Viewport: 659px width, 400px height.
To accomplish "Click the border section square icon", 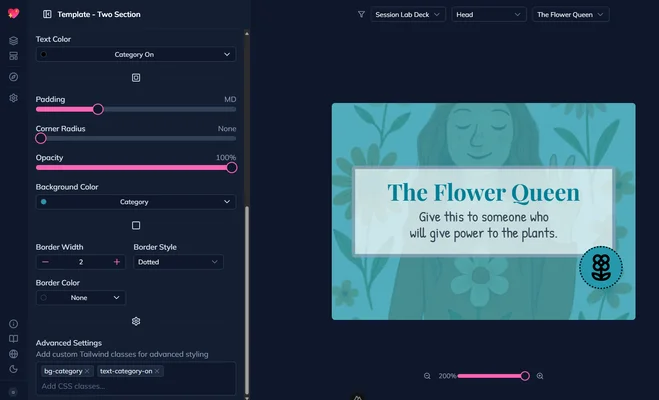I will coord(136,225).
